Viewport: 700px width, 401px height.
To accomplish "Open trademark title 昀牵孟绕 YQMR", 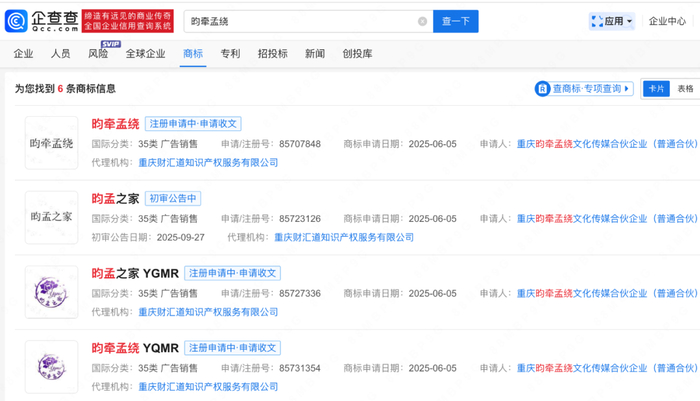I will click(135, 347).
